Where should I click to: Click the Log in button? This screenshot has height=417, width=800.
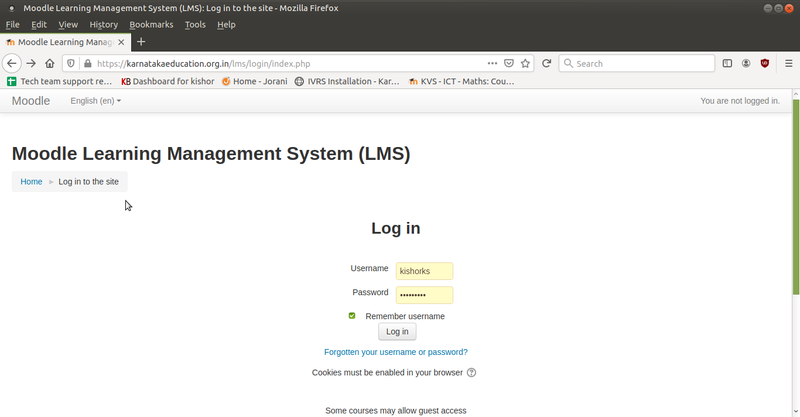(x=397, y=332)
